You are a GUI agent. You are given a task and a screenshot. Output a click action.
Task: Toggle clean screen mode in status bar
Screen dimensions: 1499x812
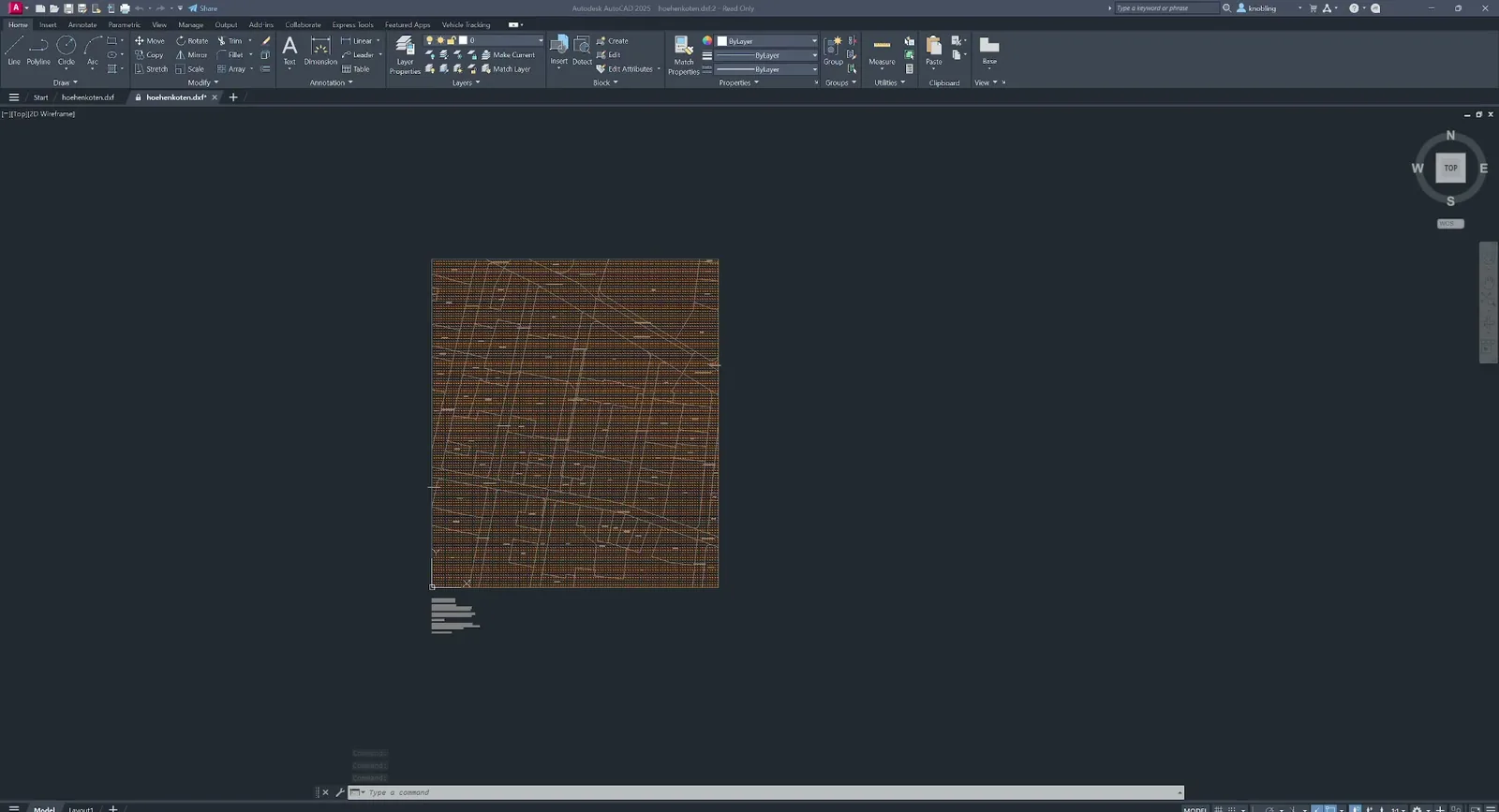[x=1476, y=809]
